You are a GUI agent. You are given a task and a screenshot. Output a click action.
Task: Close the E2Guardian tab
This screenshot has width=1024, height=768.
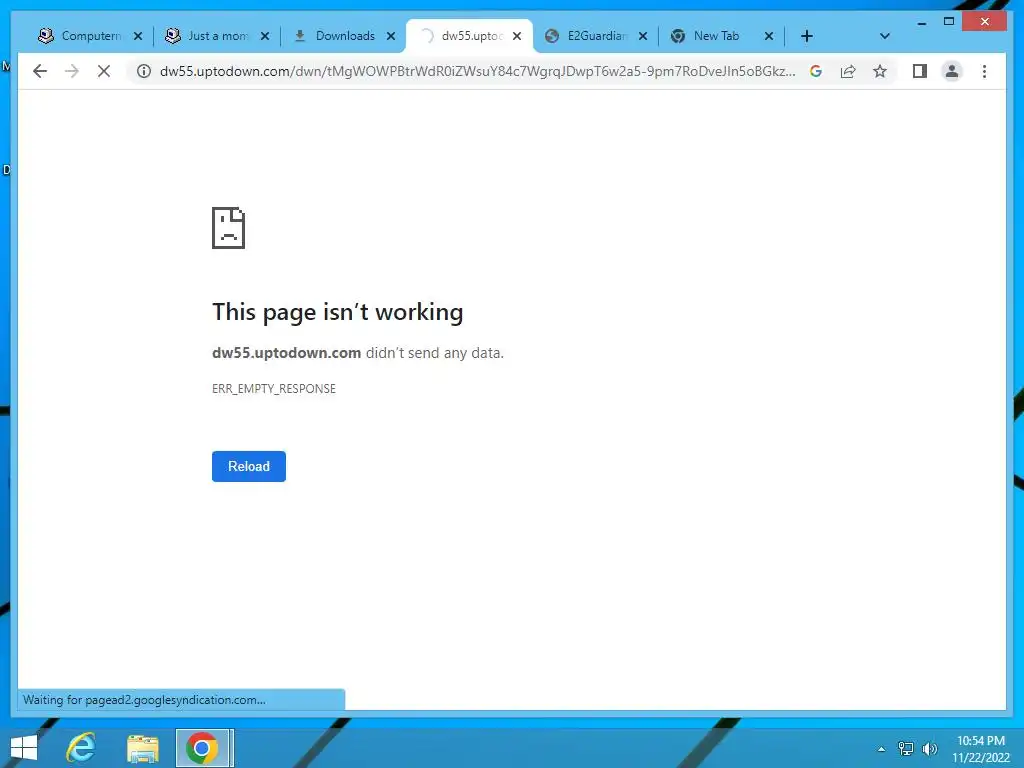[643, 36]
